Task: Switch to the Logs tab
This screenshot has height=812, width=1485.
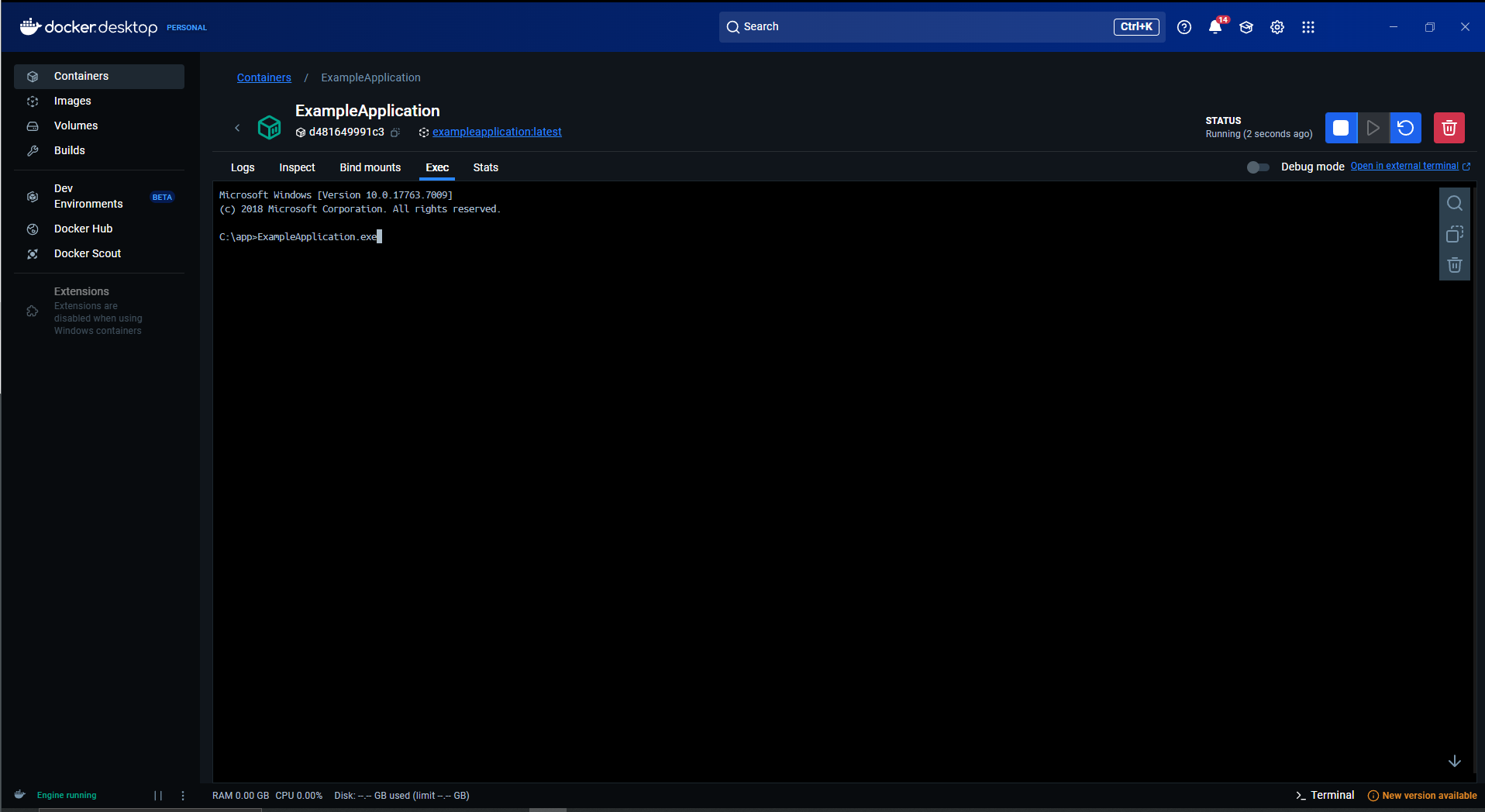Action: point(243,167)
